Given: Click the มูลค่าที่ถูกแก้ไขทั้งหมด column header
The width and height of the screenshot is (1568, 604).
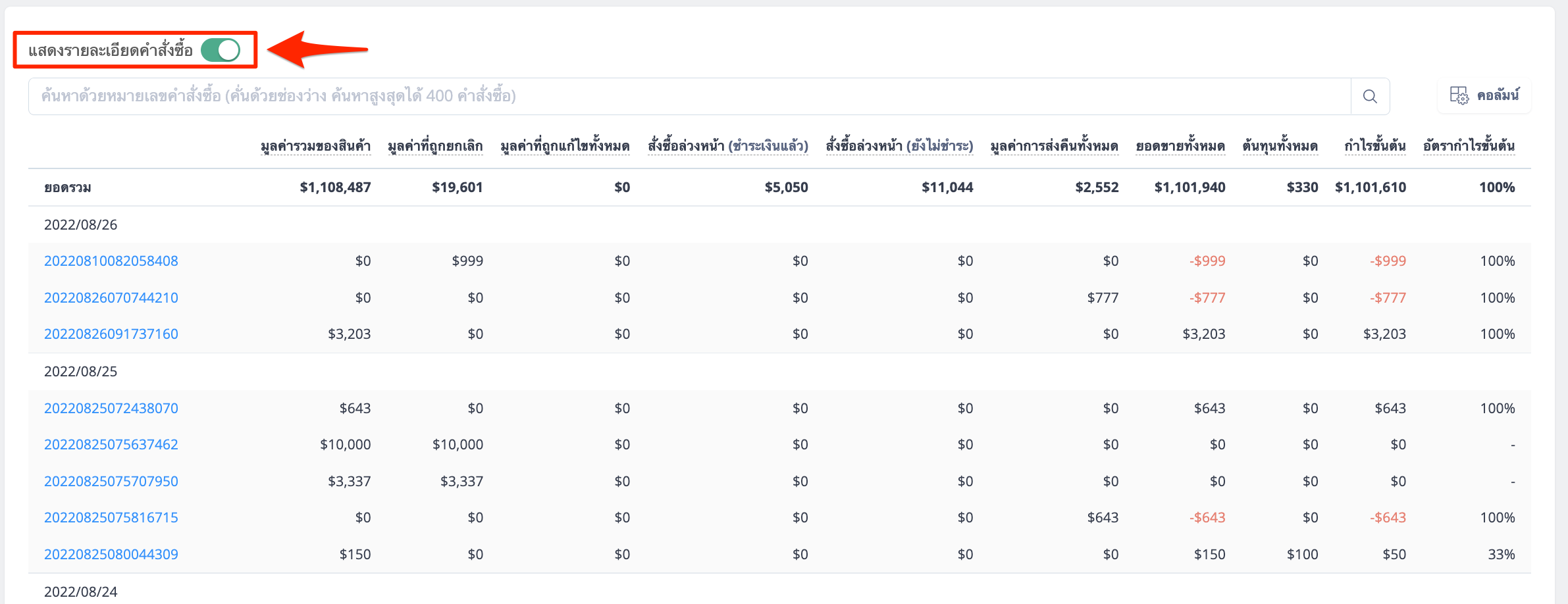Looking at the screenshot, I should tap(565, 146).
